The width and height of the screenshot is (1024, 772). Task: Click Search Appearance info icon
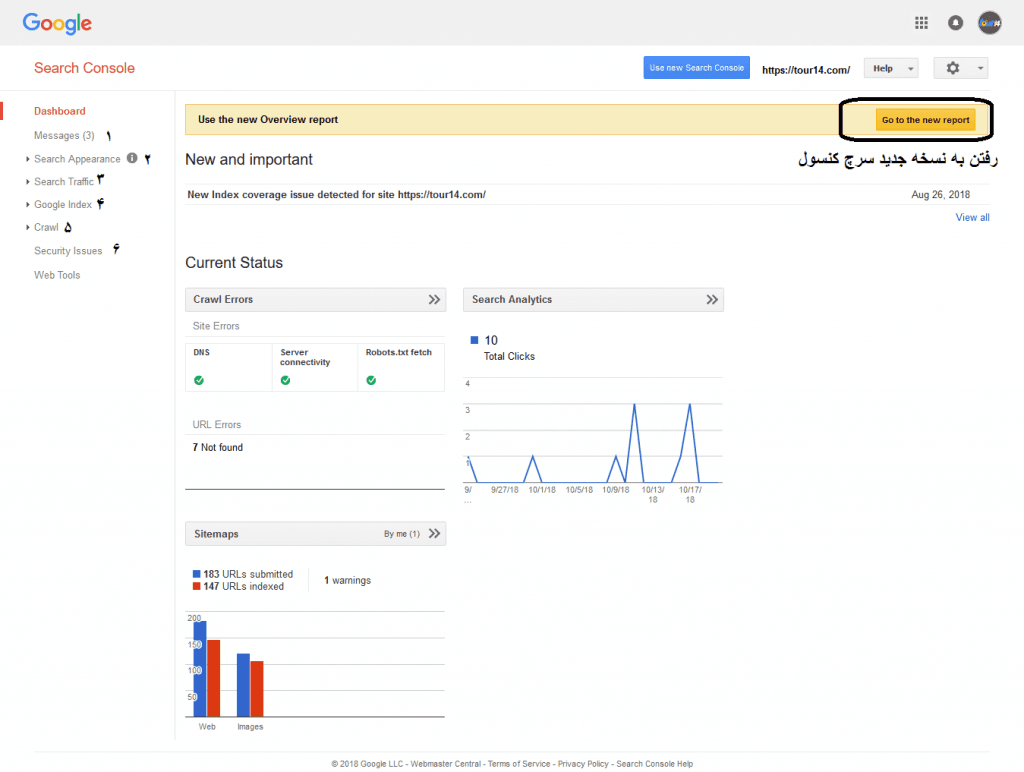pyautogui.click(x=132, y=158)
